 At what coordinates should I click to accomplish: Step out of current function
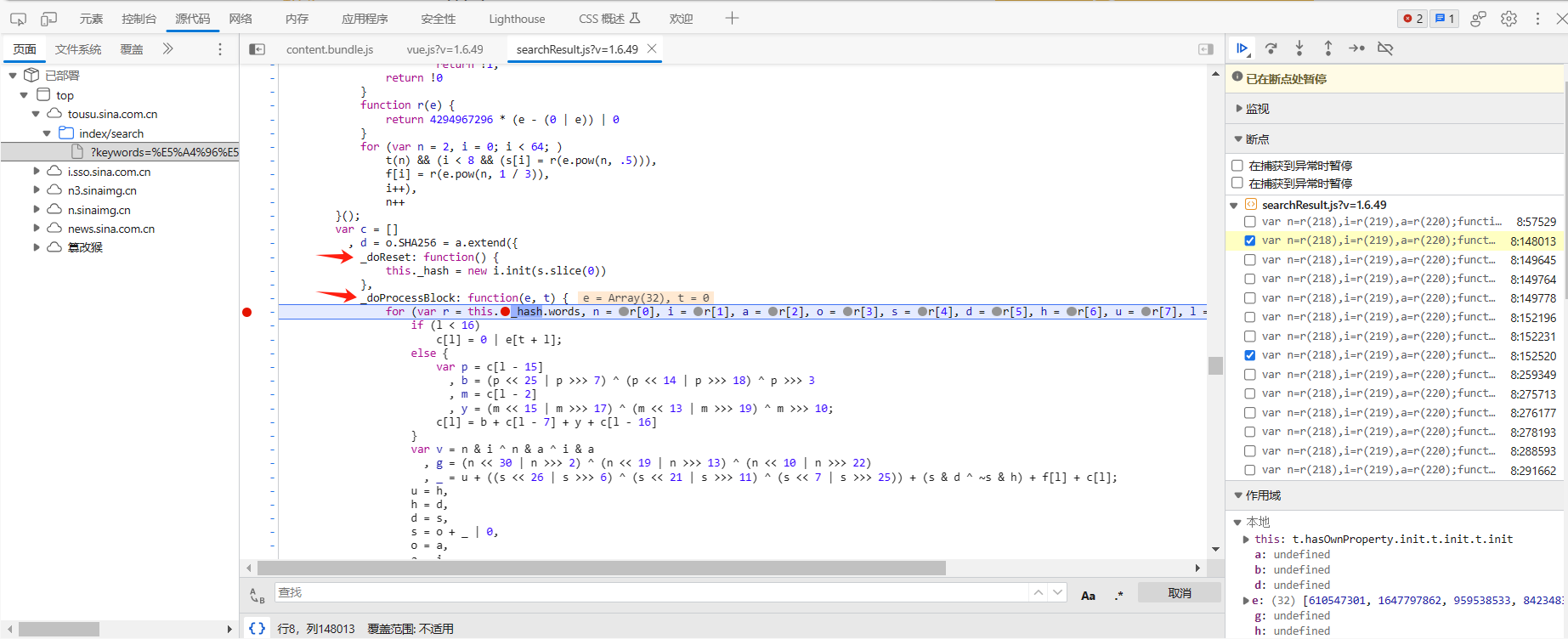(1327, 48)
